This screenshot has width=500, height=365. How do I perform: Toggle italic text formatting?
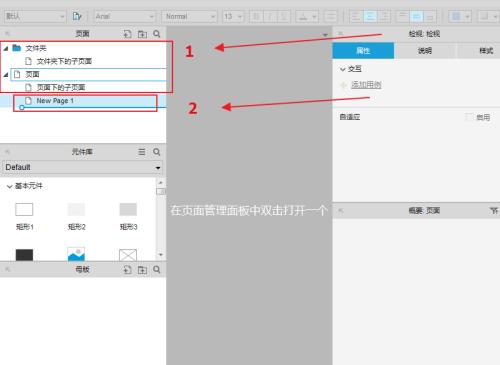[x=270, y=16]
